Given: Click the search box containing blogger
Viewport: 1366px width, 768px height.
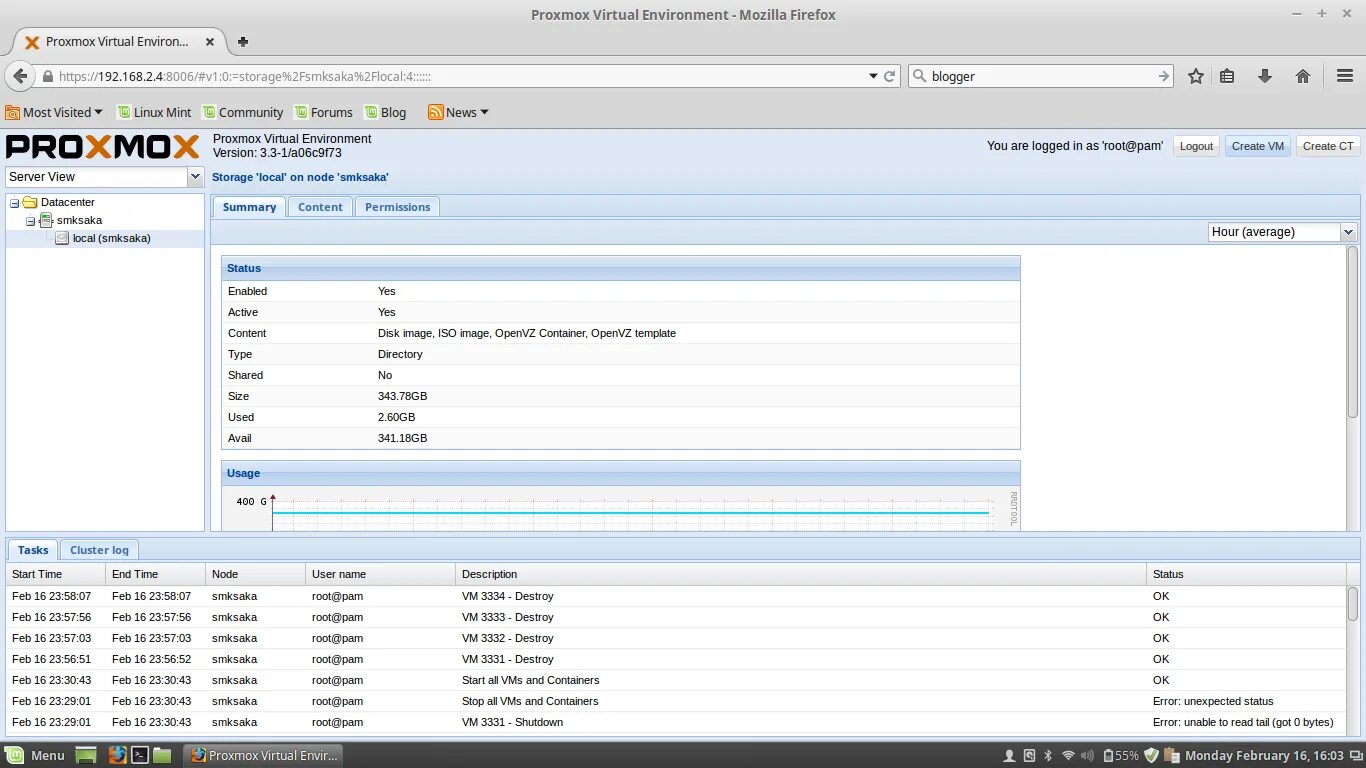Looking at the screenshot, I should 1040,76.
